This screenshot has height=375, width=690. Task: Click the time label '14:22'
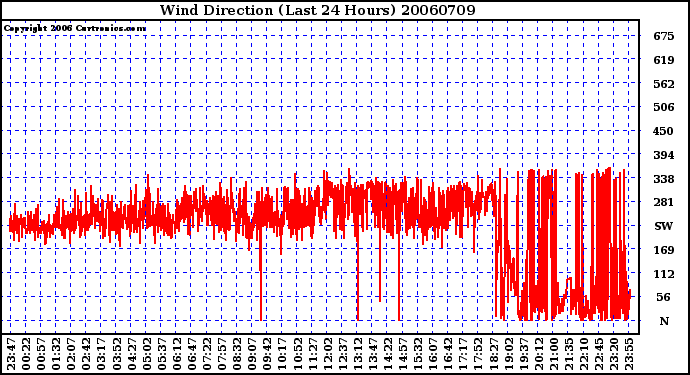point(388,354)
